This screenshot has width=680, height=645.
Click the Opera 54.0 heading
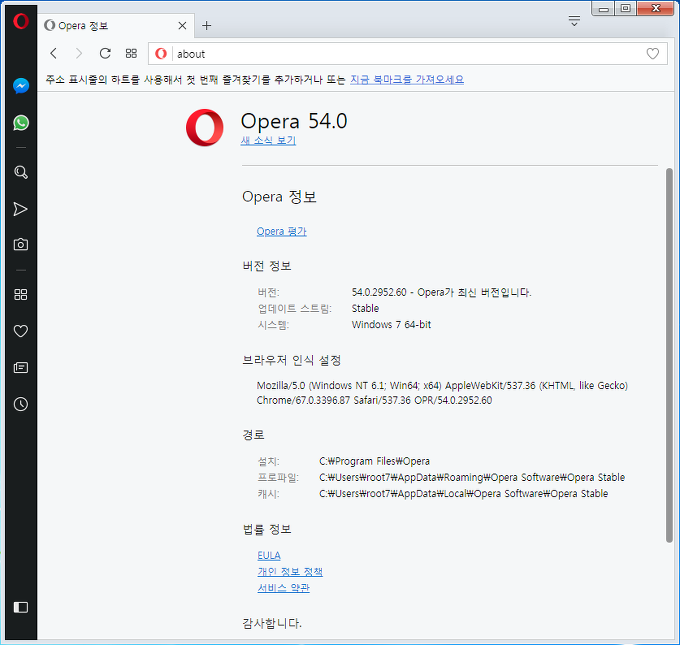[x=294, y=121]
